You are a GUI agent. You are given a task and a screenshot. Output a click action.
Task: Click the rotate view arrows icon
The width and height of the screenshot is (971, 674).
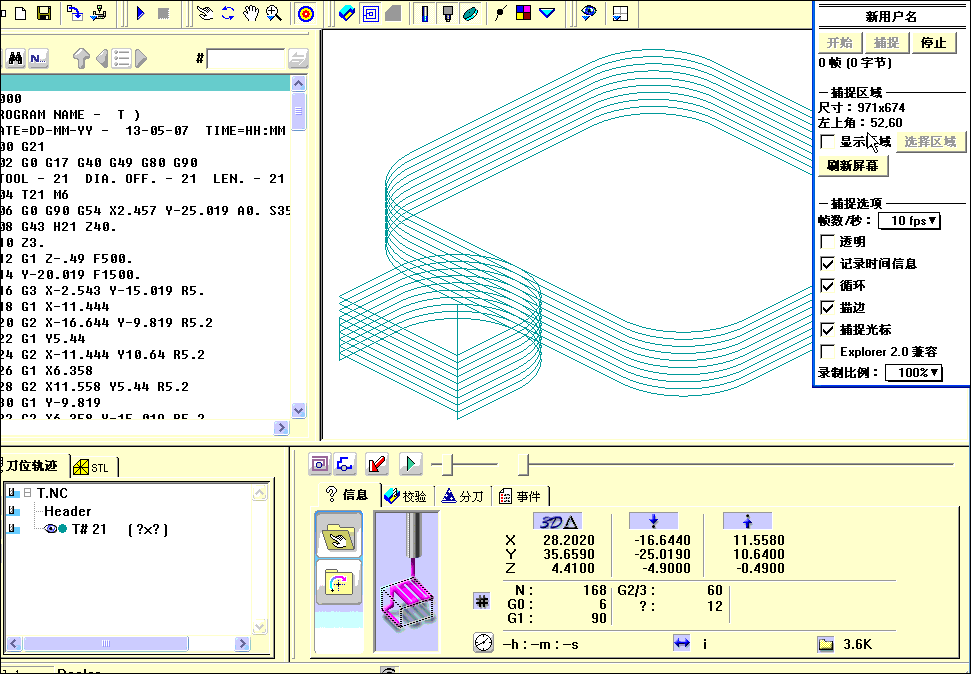(x=228, y=13)
